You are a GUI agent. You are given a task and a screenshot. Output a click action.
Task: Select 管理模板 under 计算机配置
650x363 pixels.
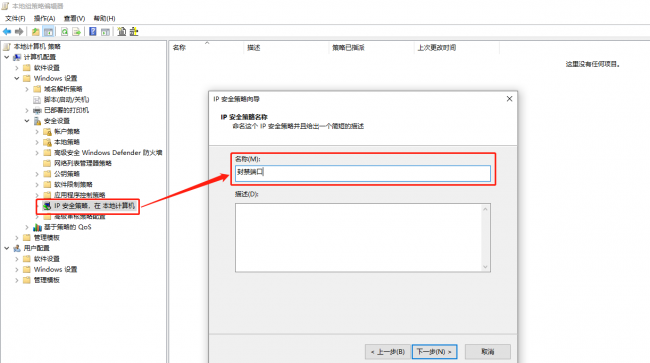(46, 238)
